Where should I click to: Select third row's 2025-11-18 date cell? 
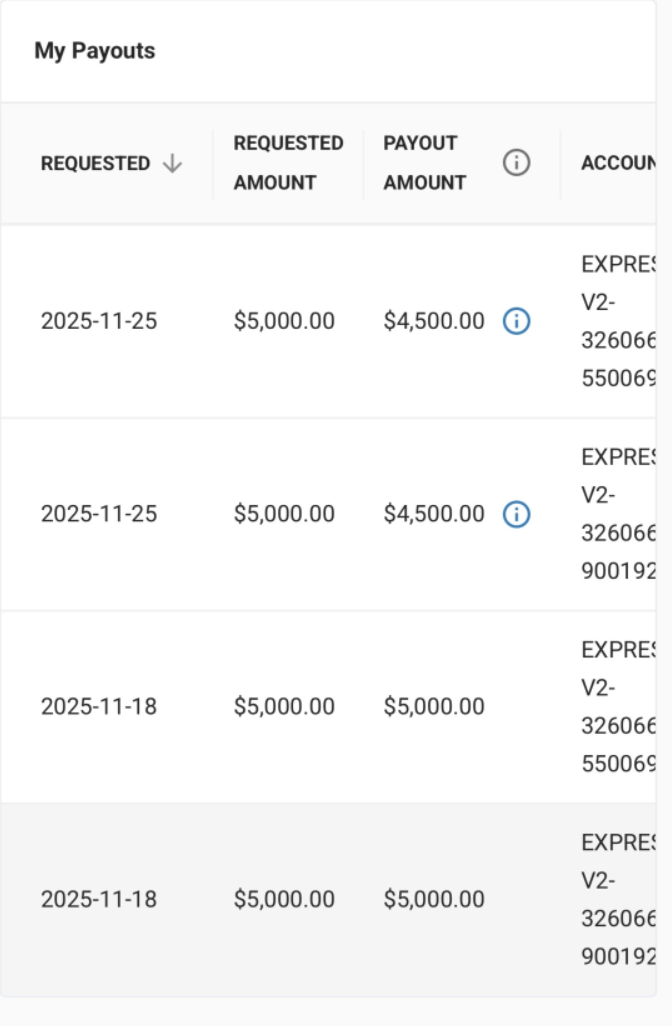click(x=99, y=707)
